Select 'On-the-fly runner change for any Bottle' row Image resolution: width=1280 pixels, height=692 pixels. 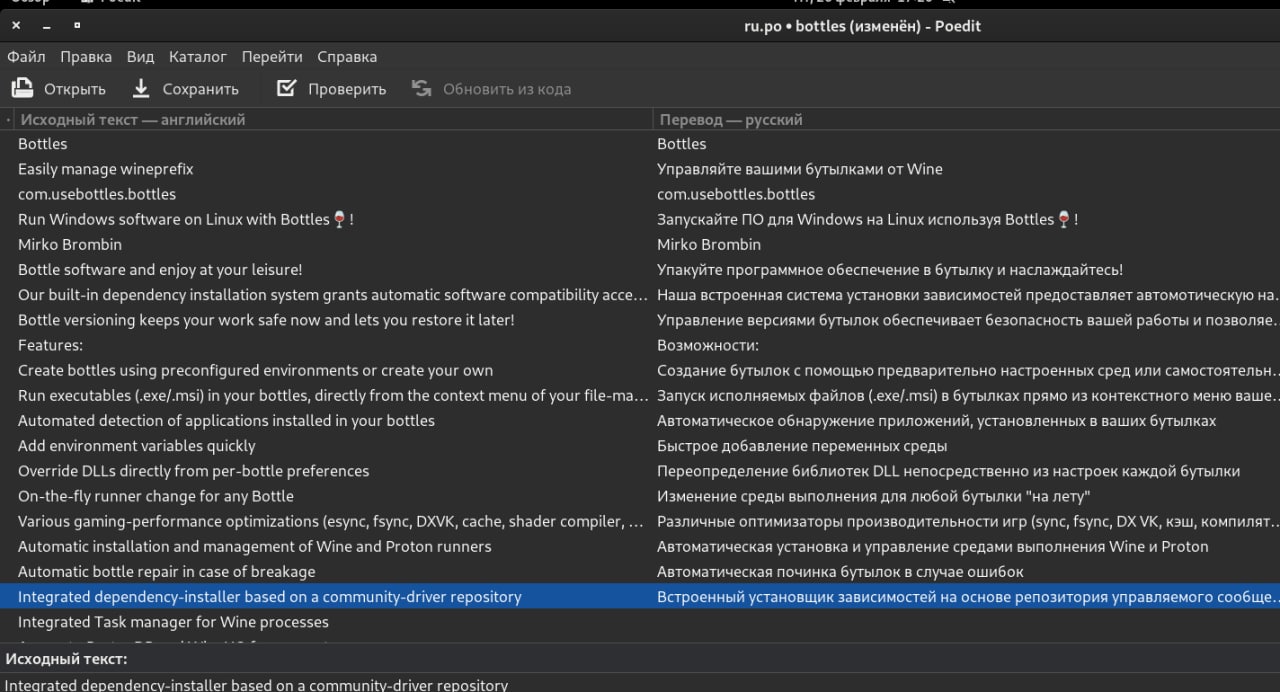coord(640,496)
